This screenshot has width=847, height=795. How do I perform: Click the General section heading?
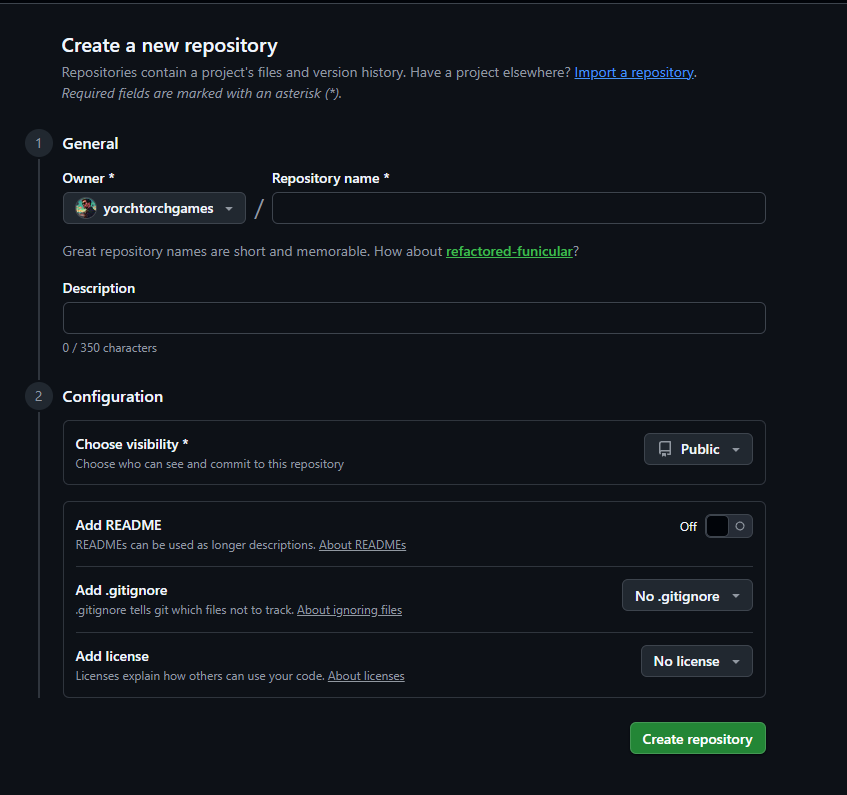pyautogui.click(x=90, y=144)
